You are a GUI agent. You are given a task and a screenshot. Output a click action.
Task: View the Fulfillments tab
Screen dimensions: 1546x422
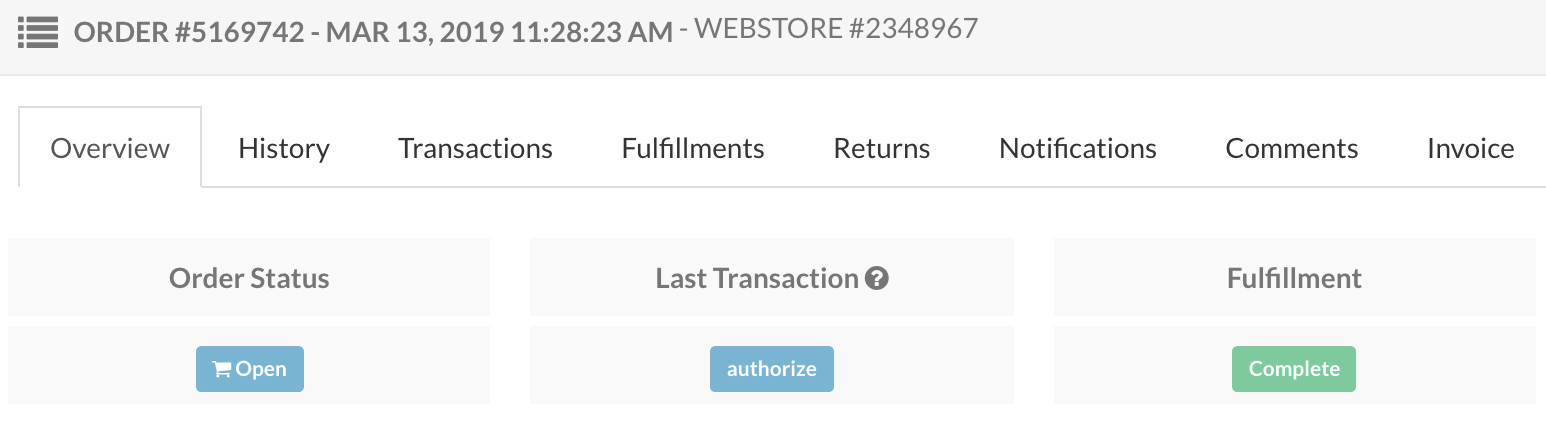click(693, 148)
